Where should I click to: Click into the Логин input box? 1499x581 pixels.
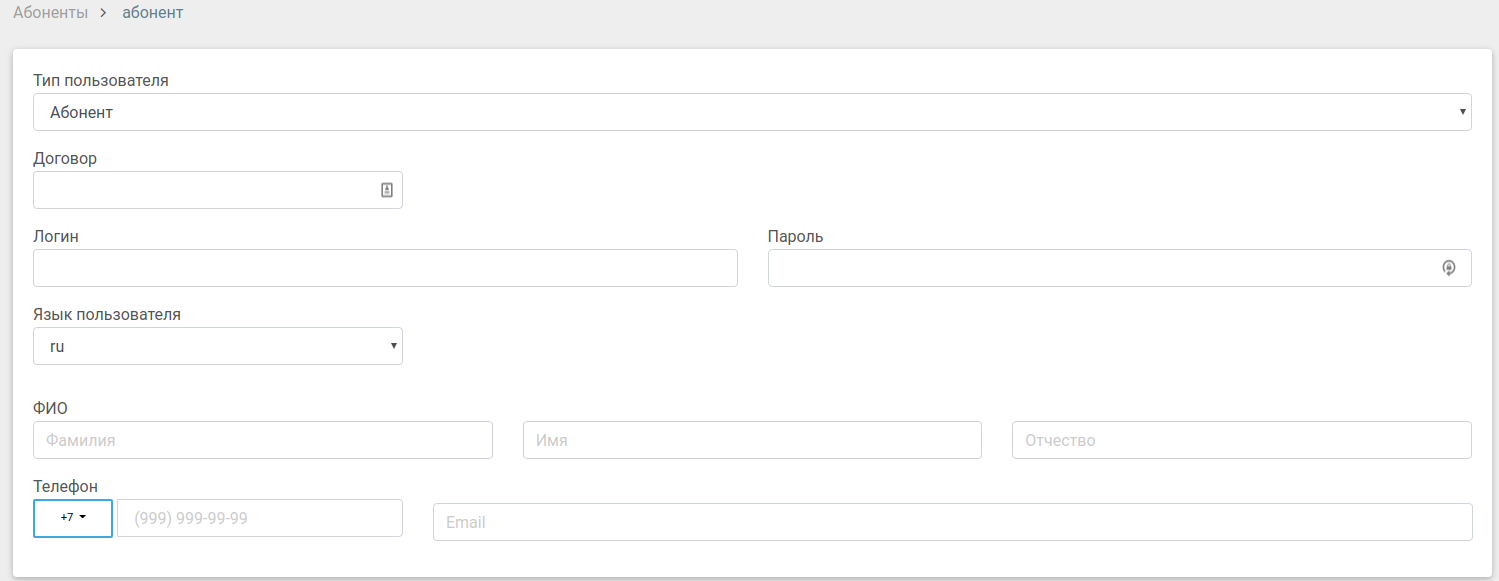click(385, 268)
